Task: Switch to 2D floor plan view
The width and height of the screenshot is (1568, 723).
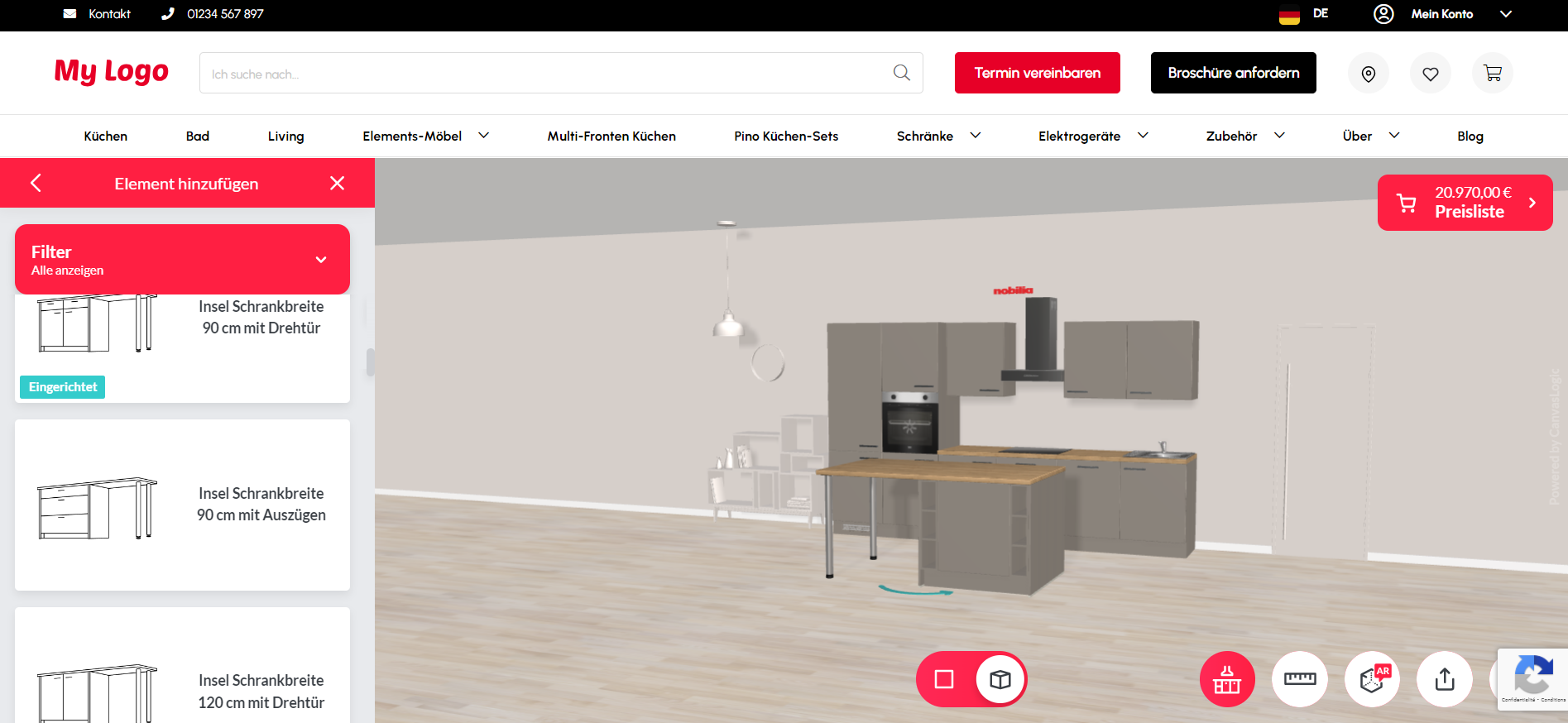Action: click(x=944, y=679)
